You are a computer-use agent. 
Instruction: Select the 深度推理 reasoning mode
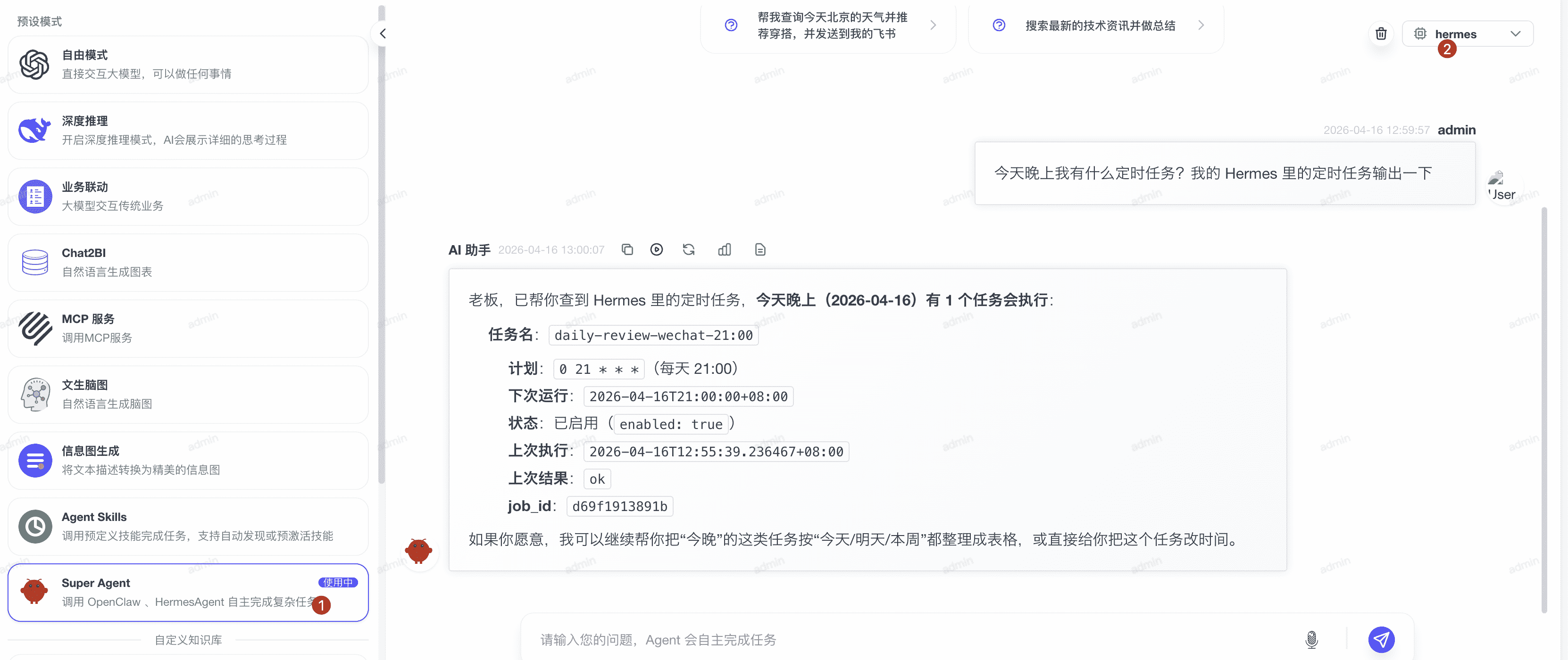(188, 130)
